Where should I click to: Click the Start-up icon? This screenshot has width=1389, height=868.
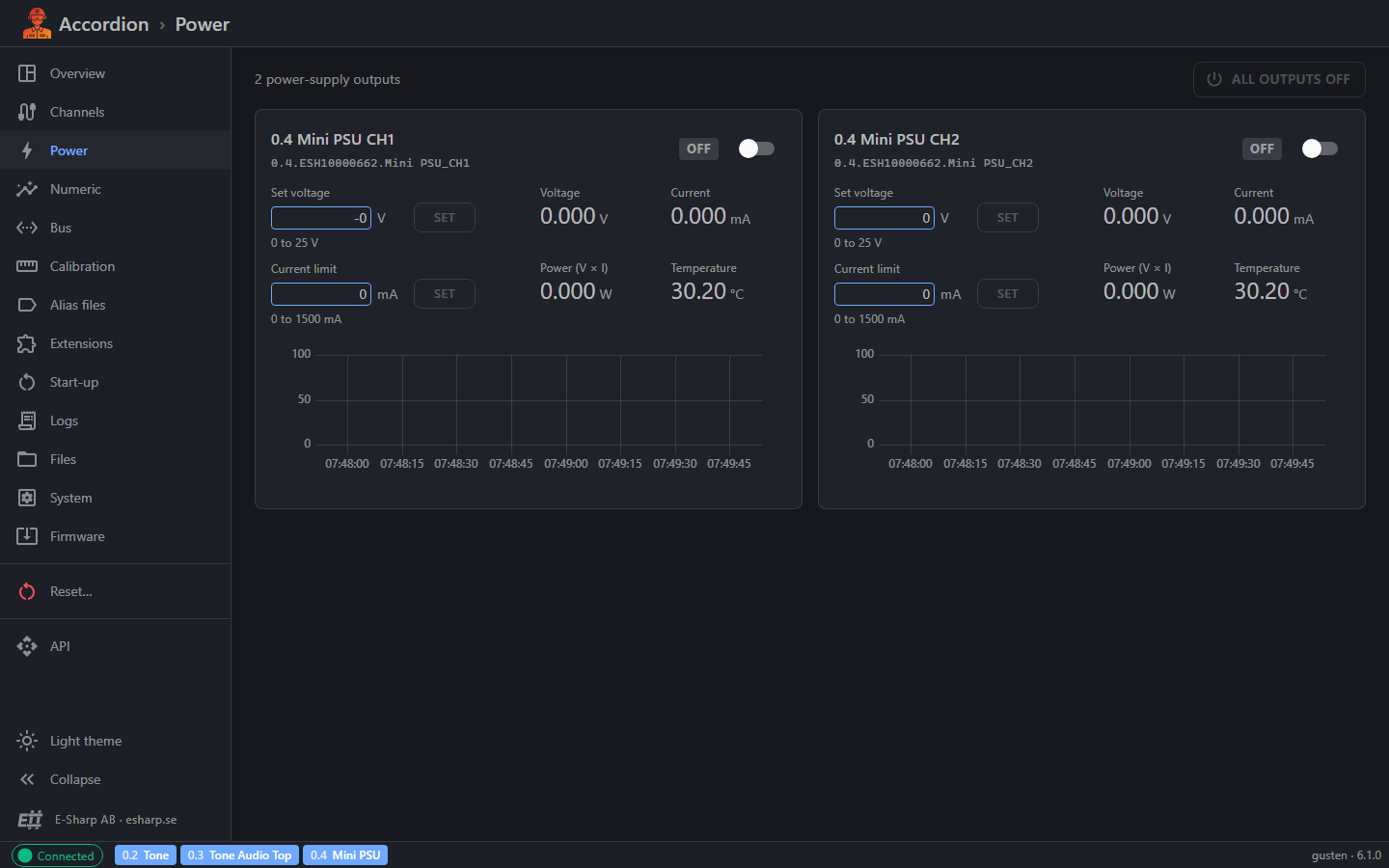point(27,382)
